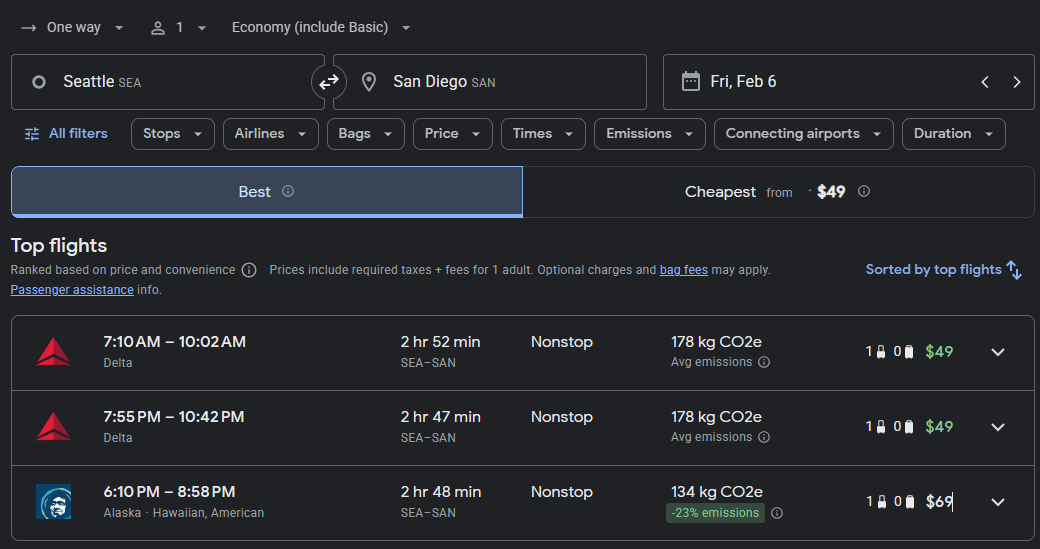Open the One way trip type dropdown
1040x549 pixels.
[x=73, y=27]
